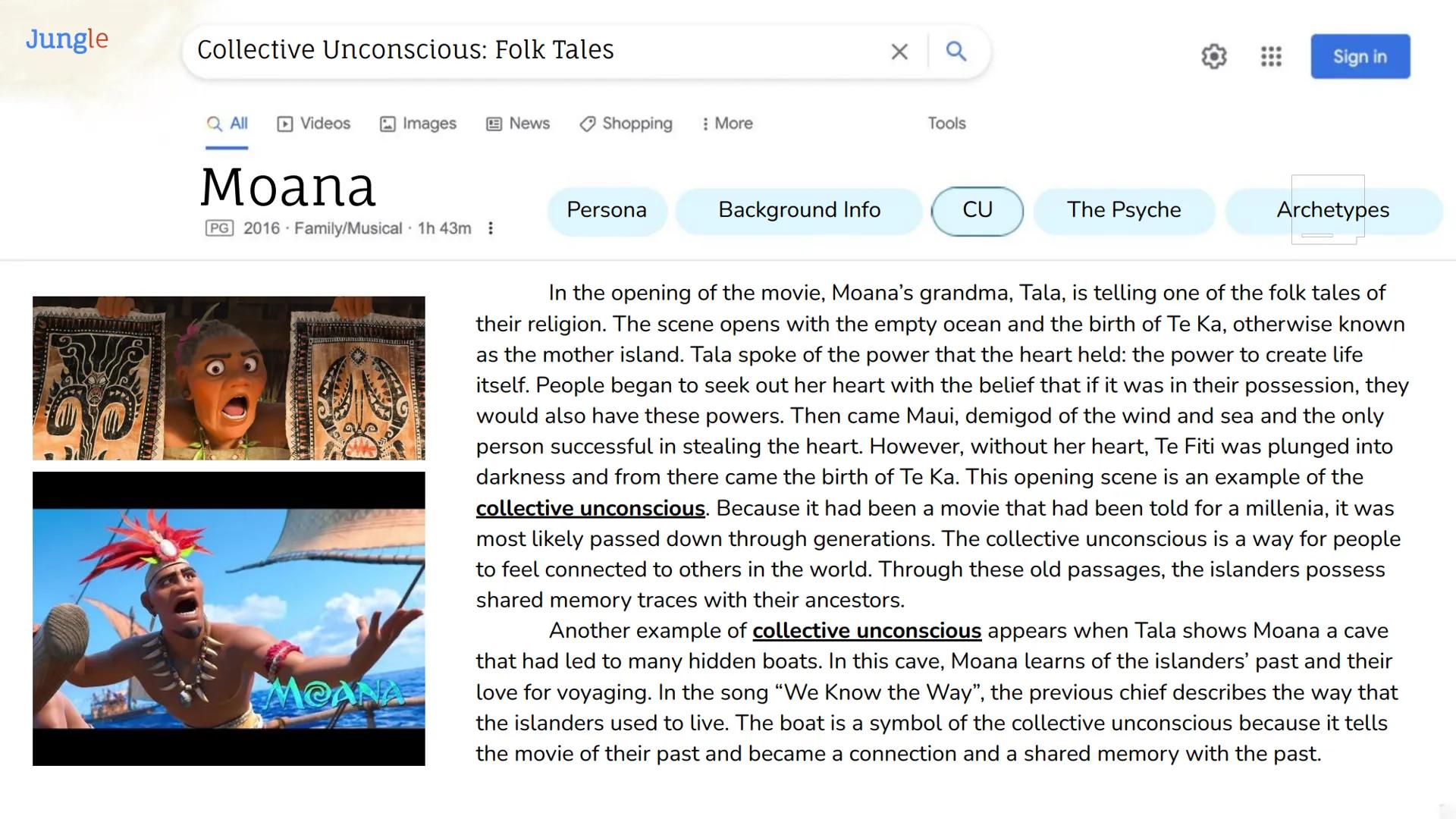Screen dimensions: 1456x819
Task: Click the Sign in button
Action: point(1360,56)
